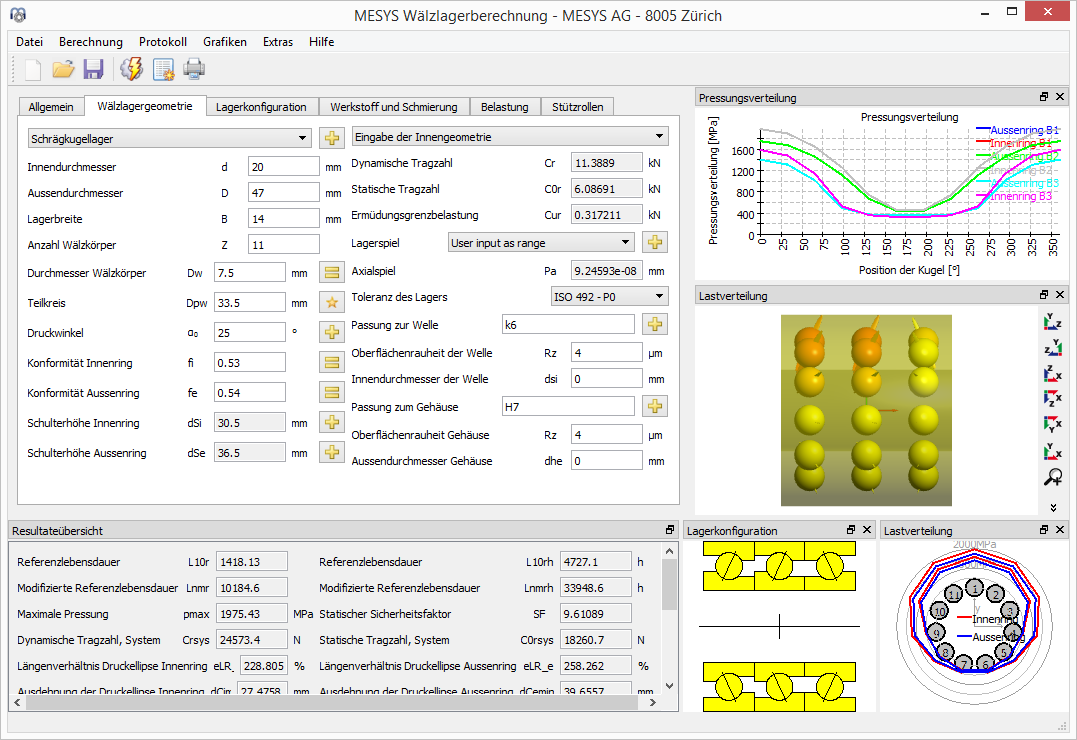1077x740 pixels.
Task: Expand the Toleranz des Lagers ISO 492 dropdown
Action: pyautogui.click(x=609, y=296)
